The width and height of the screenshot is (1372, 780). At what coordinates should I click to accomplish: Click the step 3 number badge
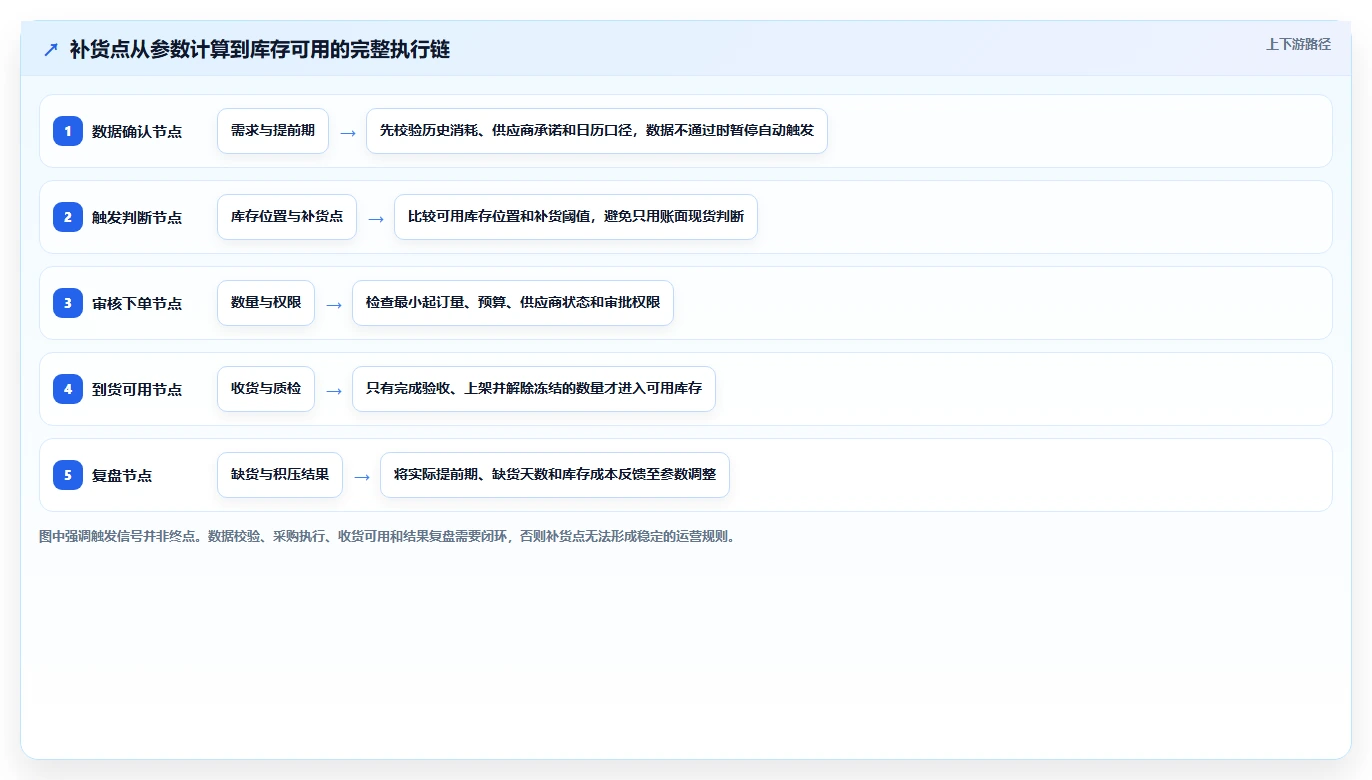tap(68, 303)
